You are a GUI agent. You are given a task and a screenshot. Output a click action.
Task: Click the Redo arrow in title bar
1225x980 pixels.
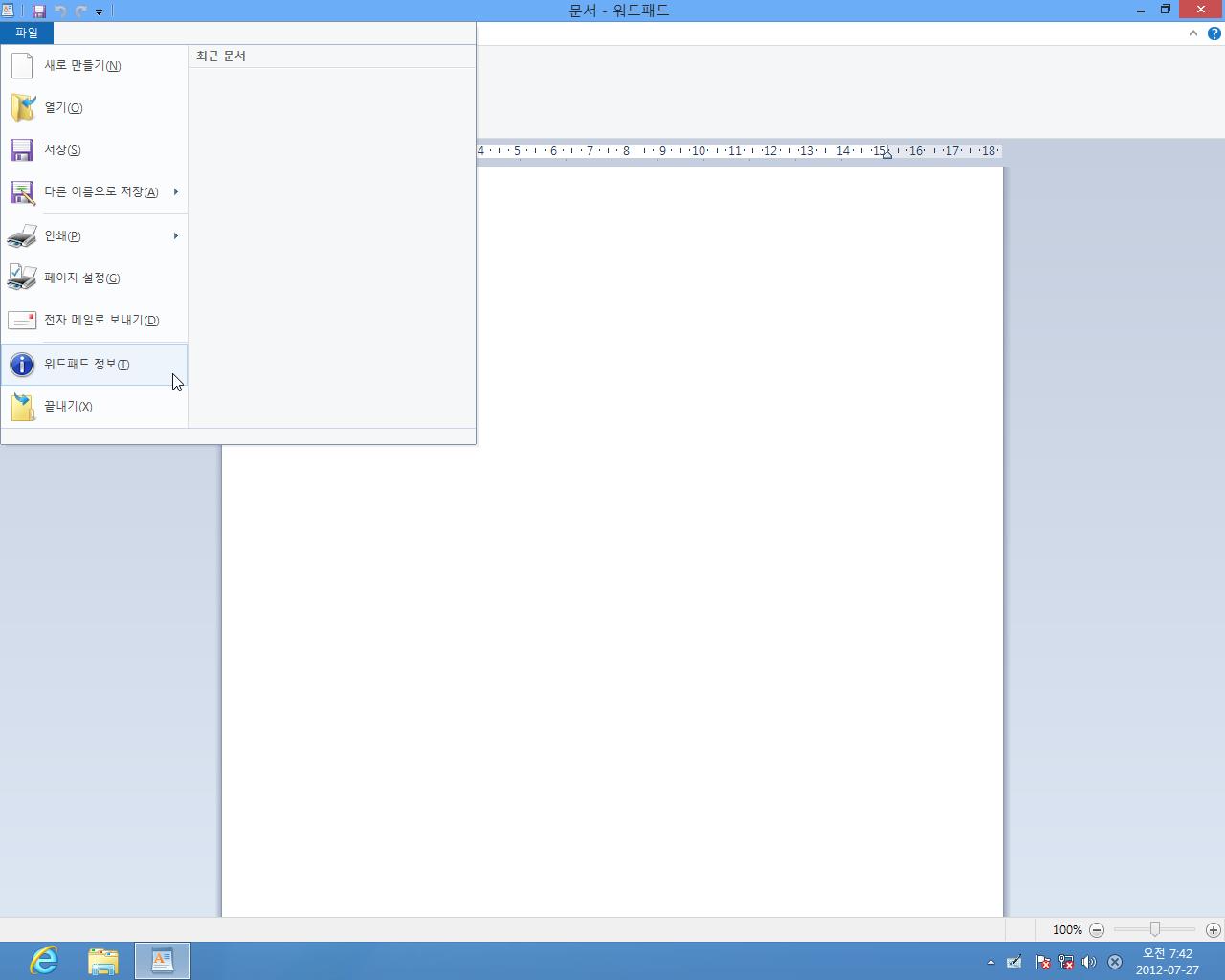pyautogui.click(x=80, y=11)
